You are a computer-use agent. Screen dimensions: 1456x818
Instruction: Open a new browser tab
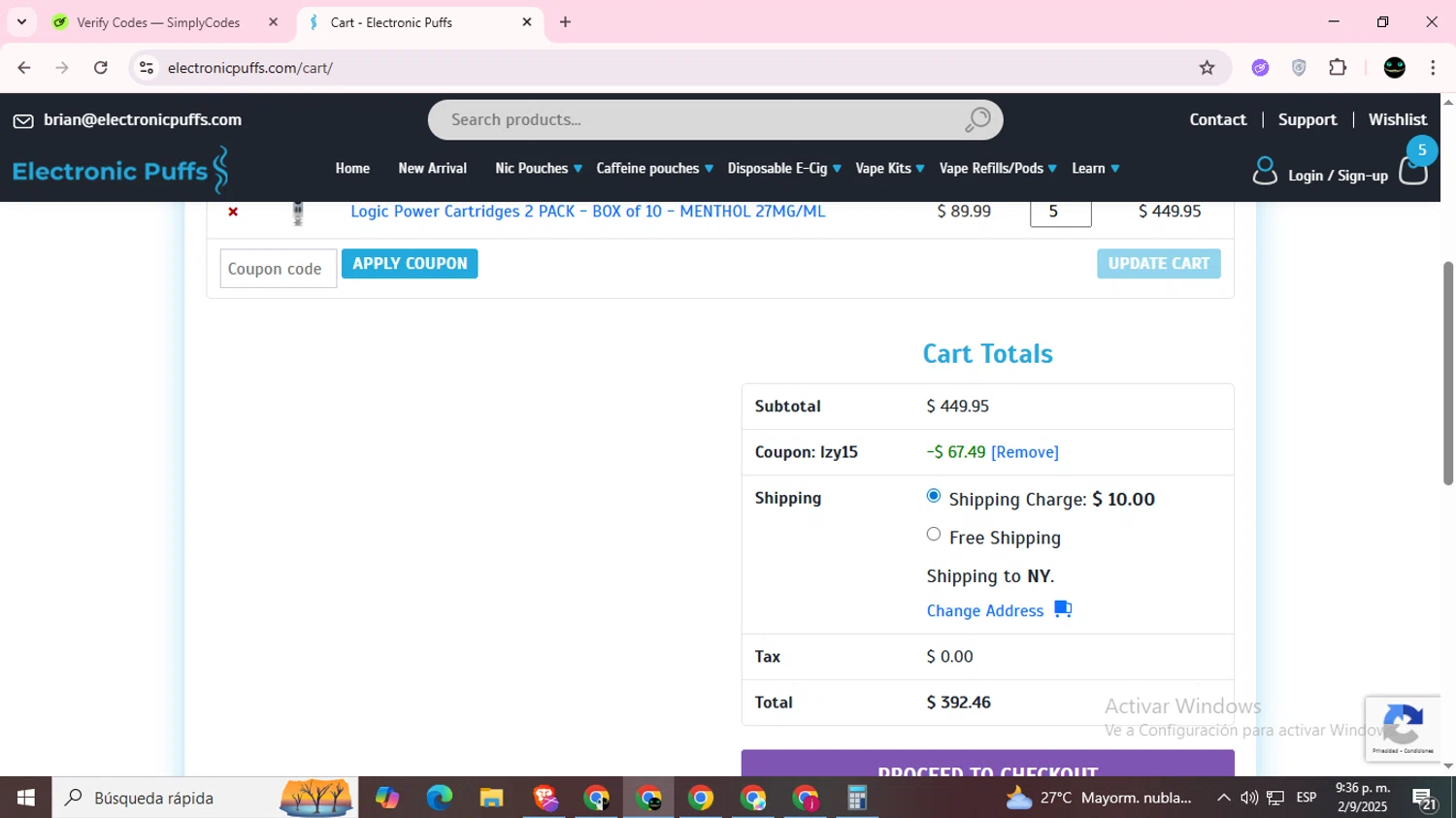coord(565,22)
